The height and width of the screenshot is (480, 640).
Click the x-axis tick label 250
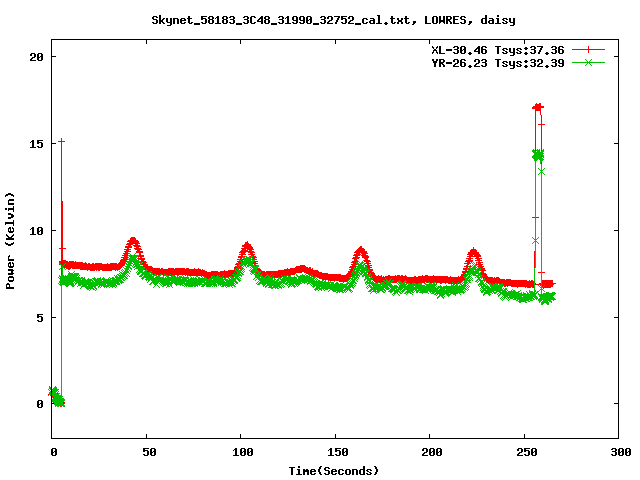point(527,452)
